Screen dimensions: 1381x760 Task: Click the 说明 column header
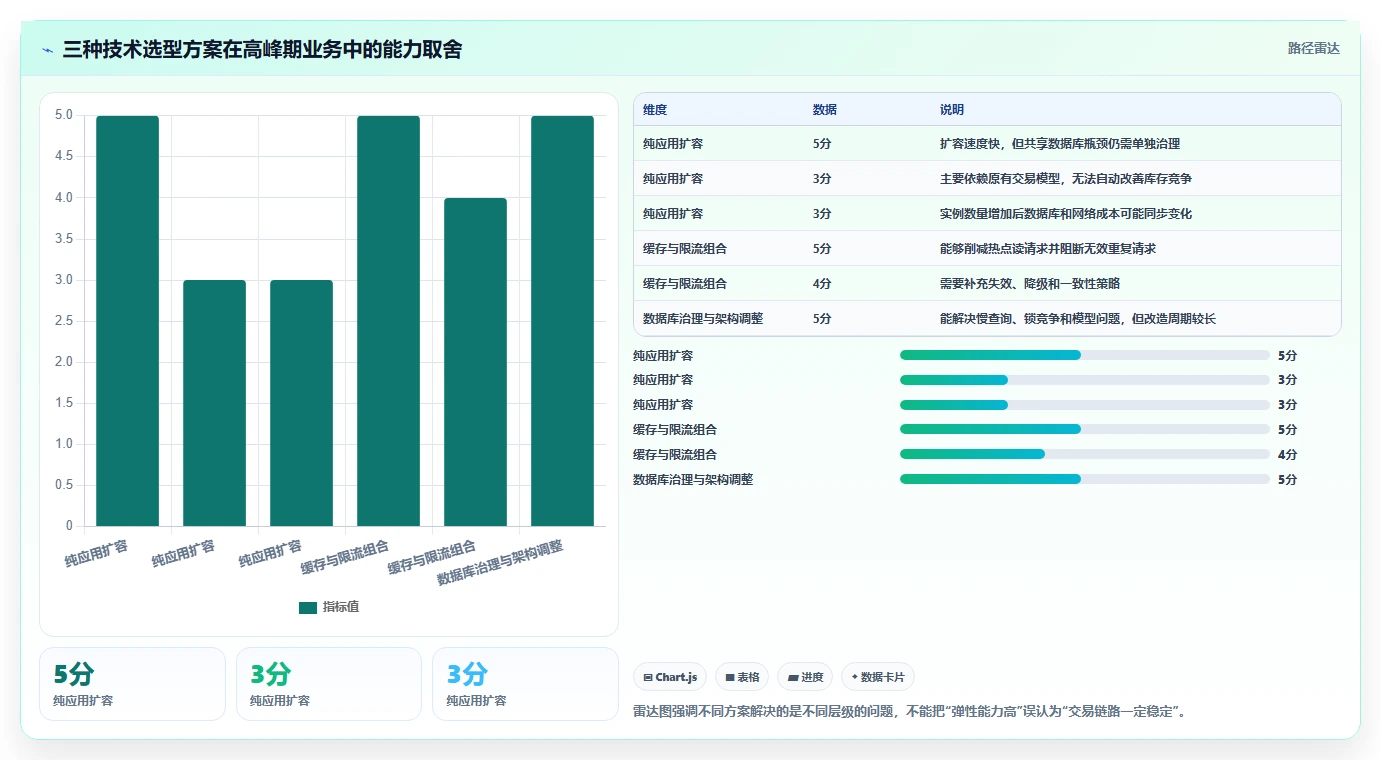[x=952, y=110]
